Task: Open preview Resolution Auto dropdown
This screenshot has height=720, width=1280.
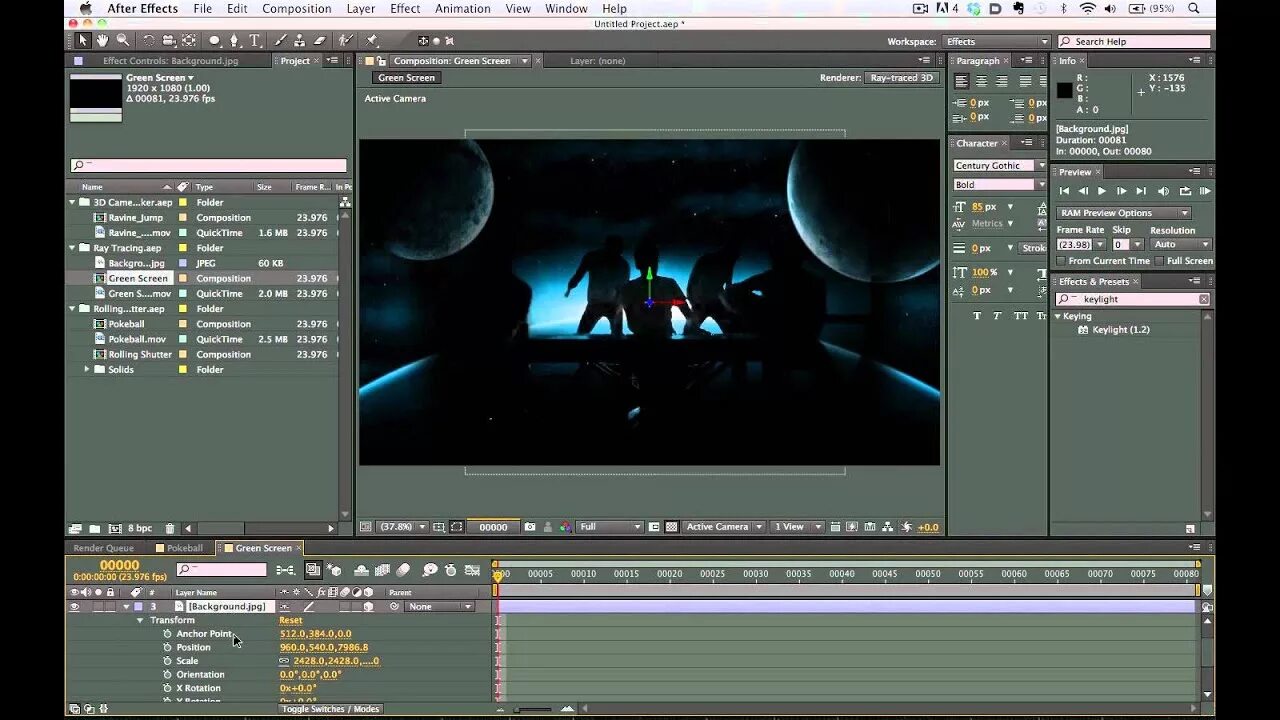Action: click(1181, 244)
